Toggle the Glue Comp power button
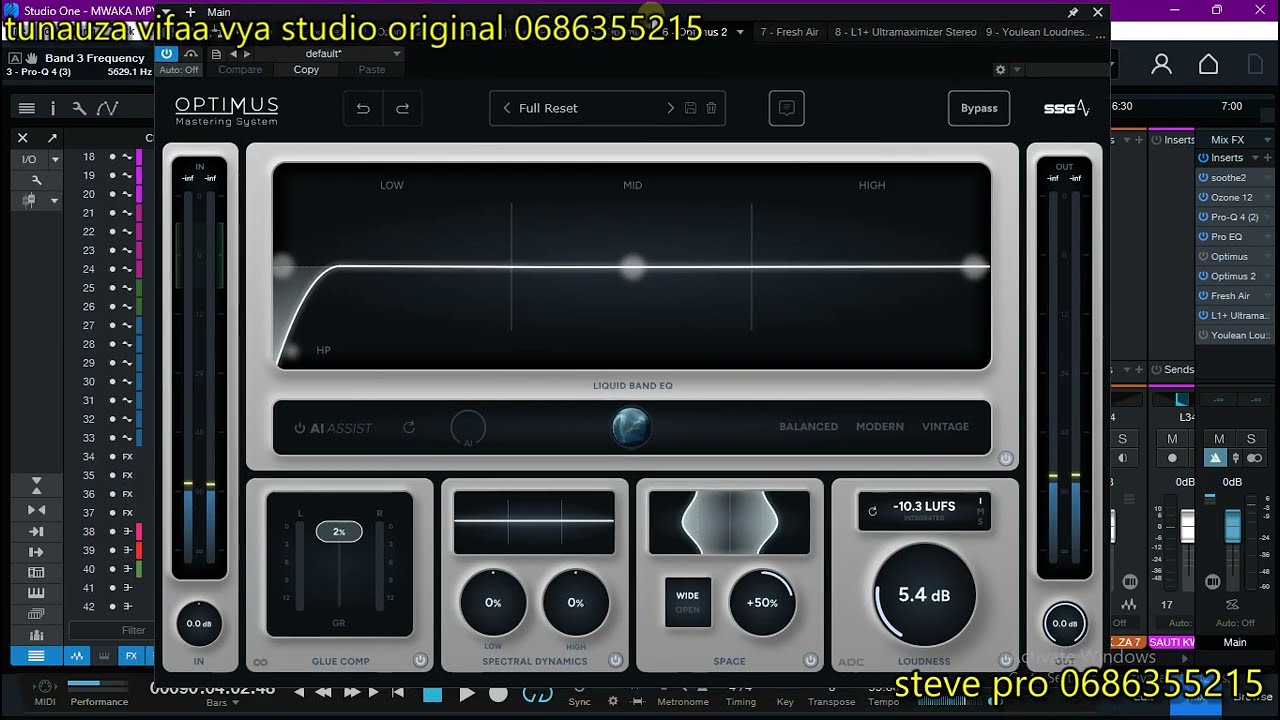 point(420,660)
